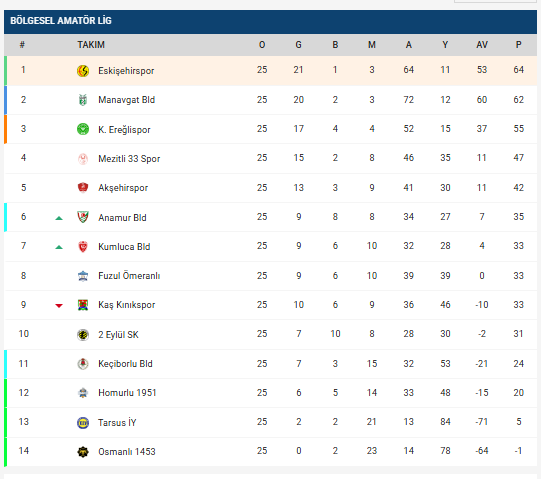Click the TAKIM column header

point(91,45)
